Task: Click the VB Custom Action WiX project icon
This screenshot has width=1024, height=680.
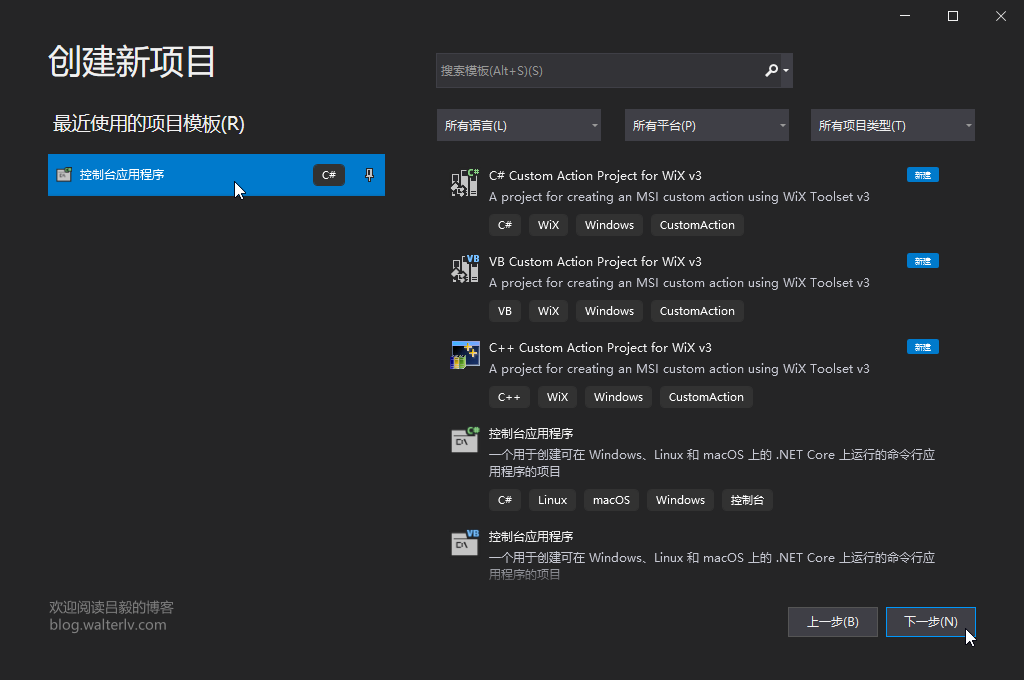Action: 465,269
